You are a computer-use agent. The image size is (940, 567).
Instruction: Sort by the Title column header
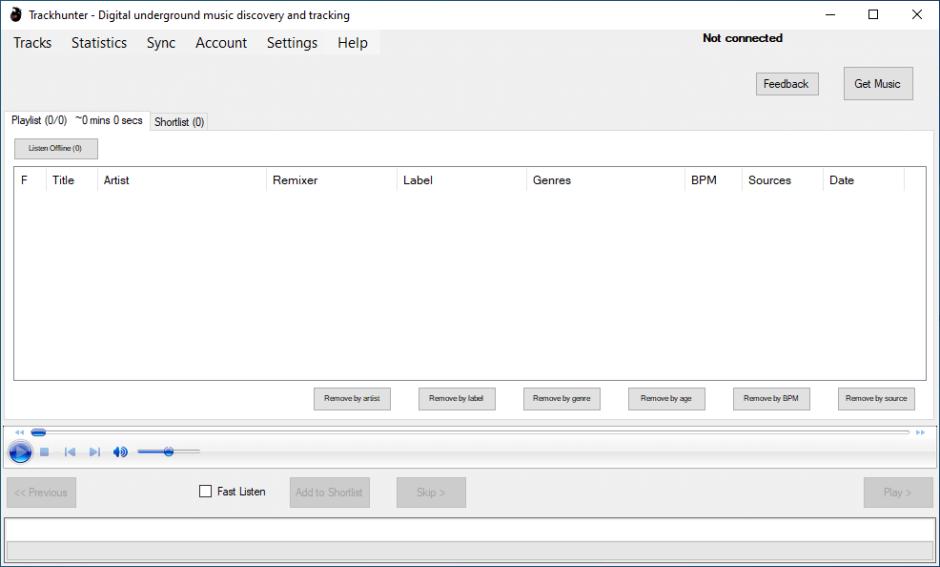pos(72,180)
